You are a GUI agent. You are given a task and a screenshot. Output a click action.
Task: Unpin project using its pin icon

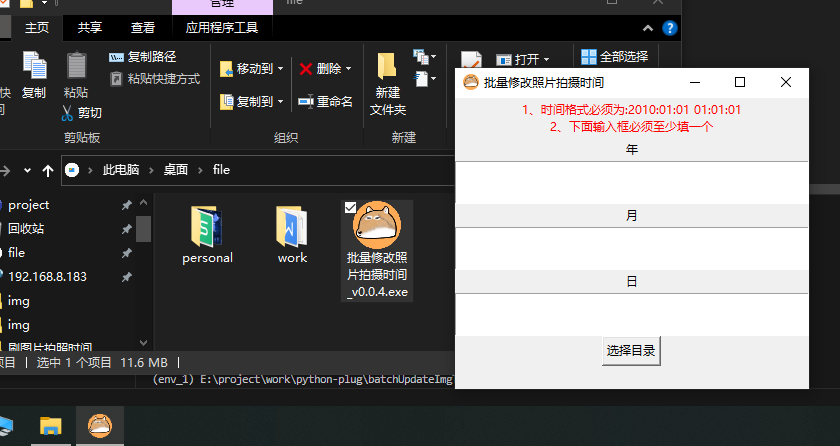[x=126, y=205]
